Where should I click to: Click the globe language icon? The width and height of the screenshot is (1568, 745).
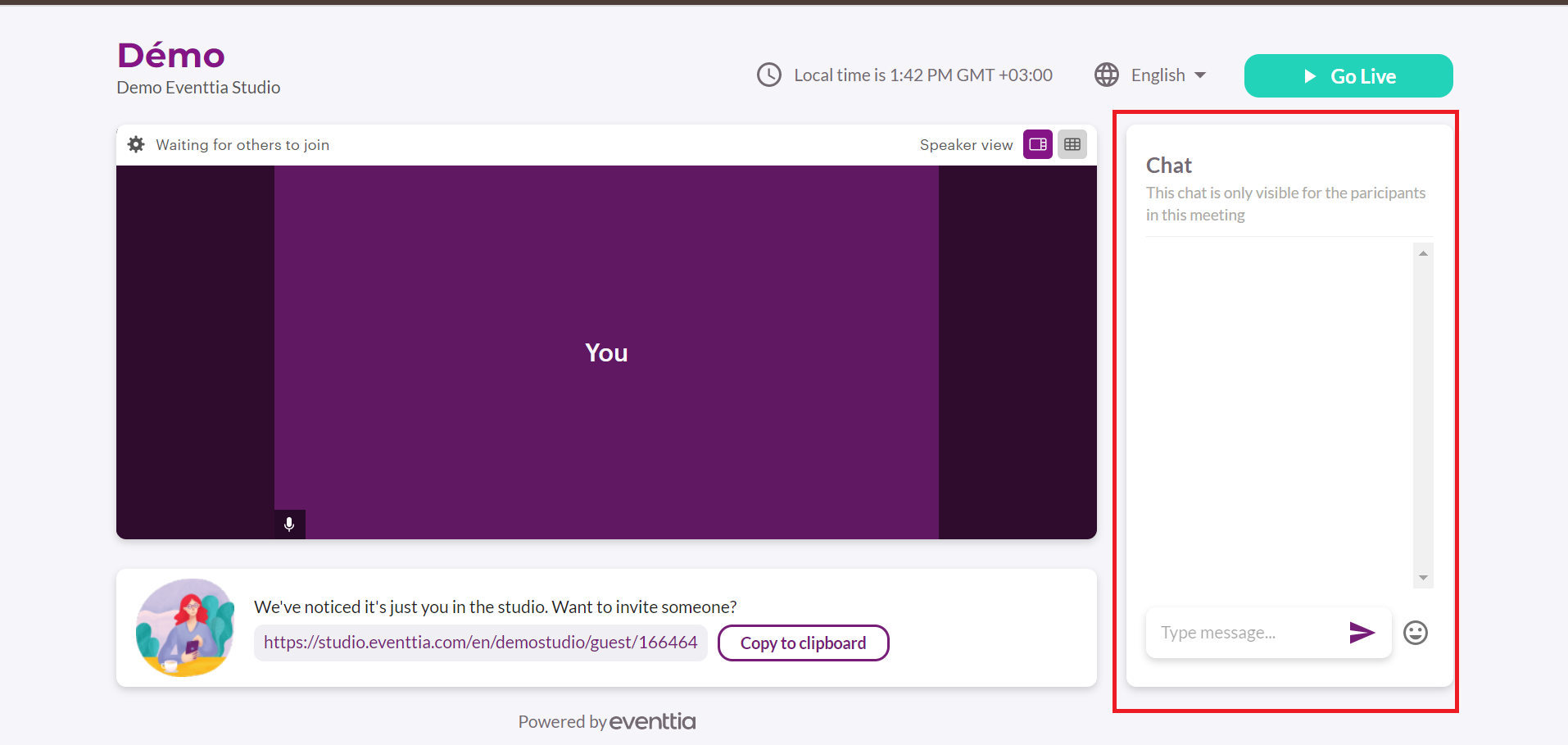pyautogui.click(x=1106, y=75)
